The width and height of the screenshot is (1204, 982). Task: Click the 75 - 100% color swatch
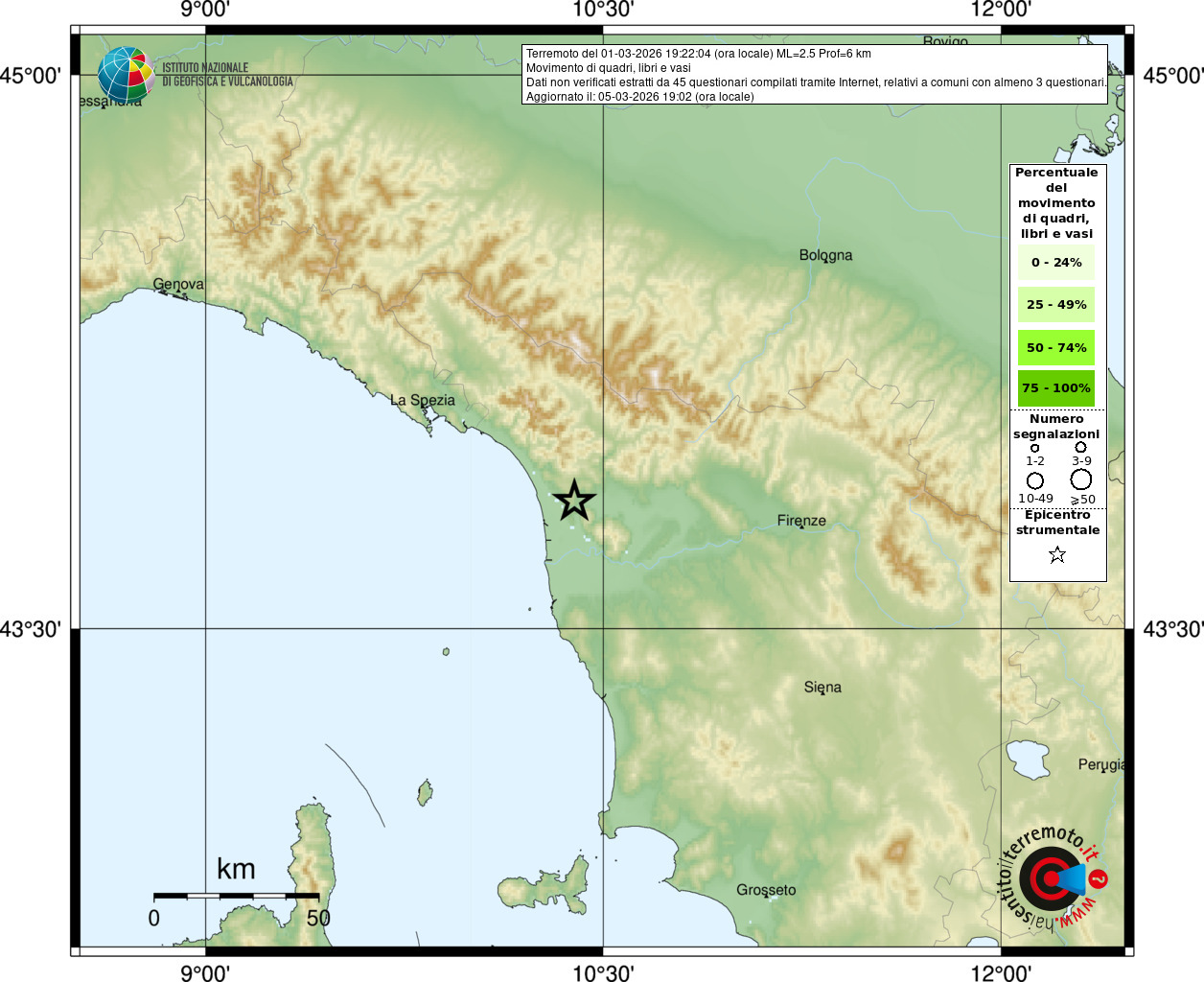(1056, 388)
